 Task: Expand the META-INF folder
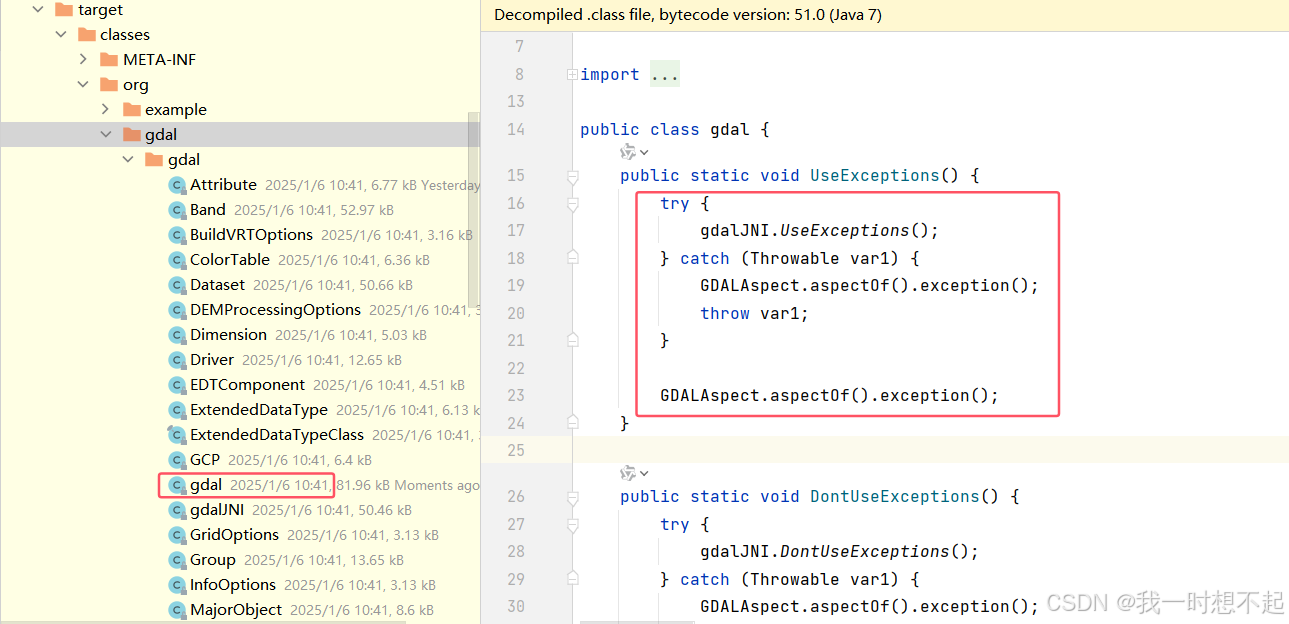tap(83, 59)
